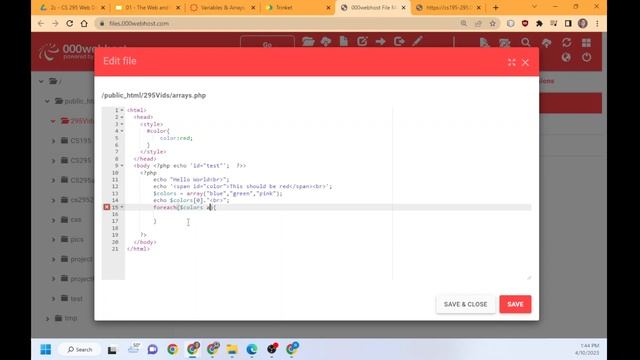Open the browser profile avatar
Viewport: 640px width, 360px height.
coord(583,23)
